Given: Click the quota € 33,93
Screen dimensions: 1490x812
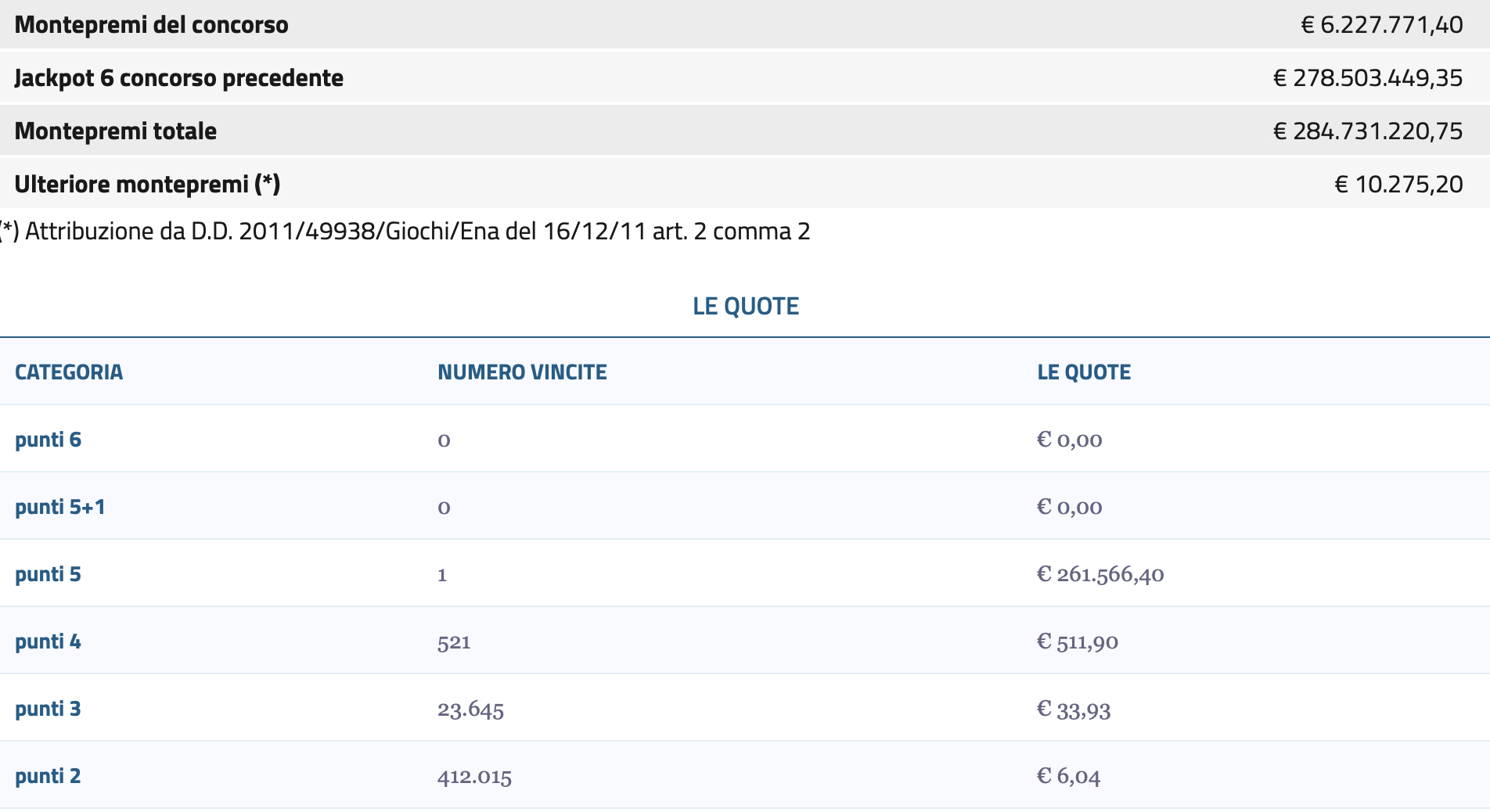Looking at the screenshot, I should point(1074,710).
